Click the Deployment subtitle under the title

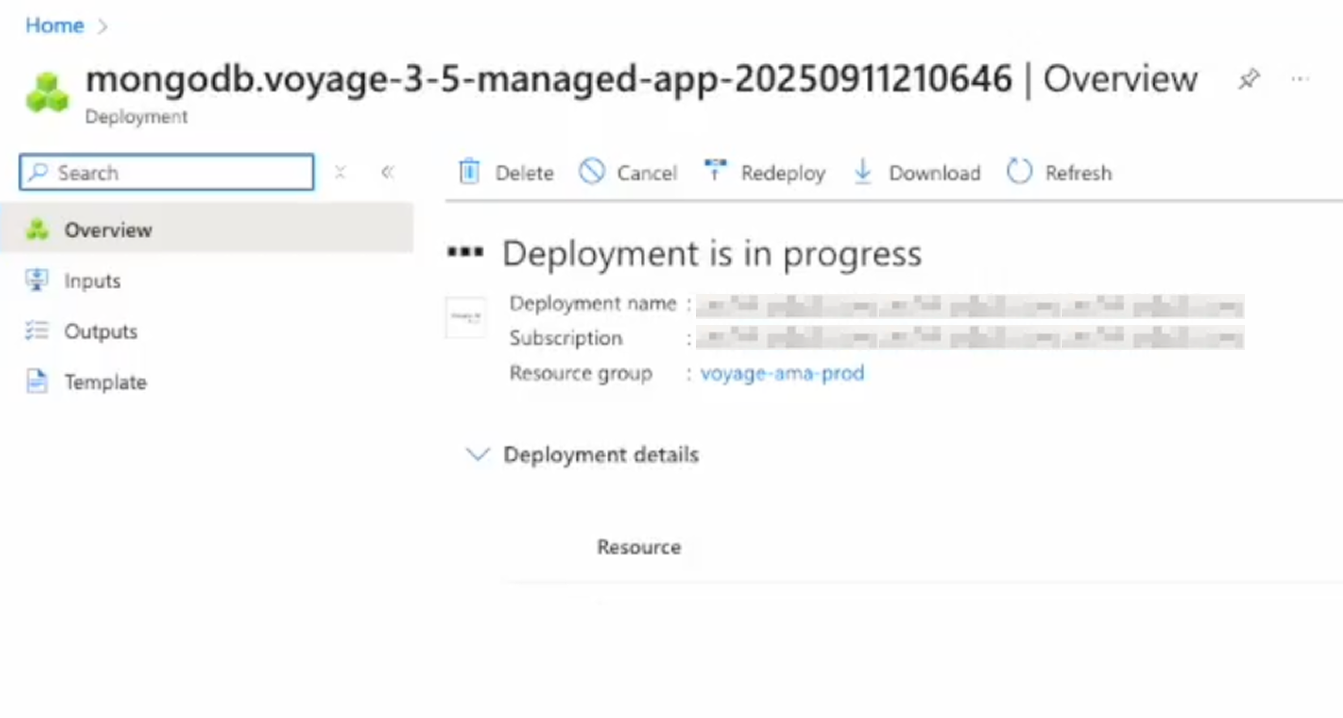[136, 117]
